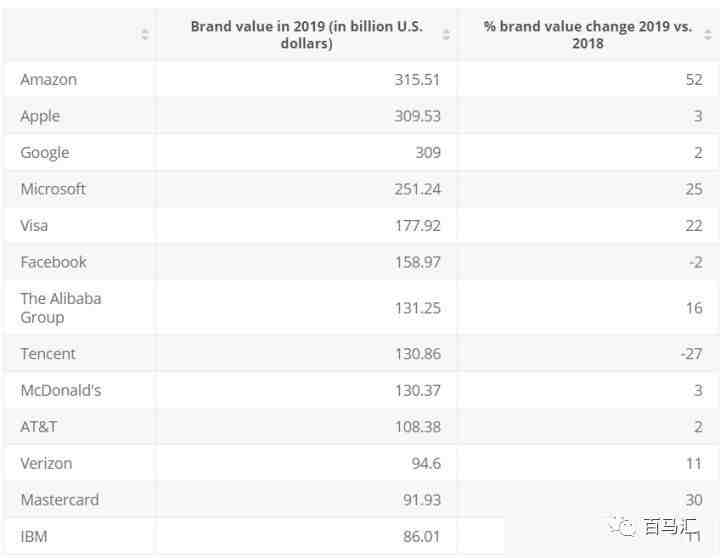Click sort arrows for Brand value 2019
720x558 pixels.
click(446, 35)
